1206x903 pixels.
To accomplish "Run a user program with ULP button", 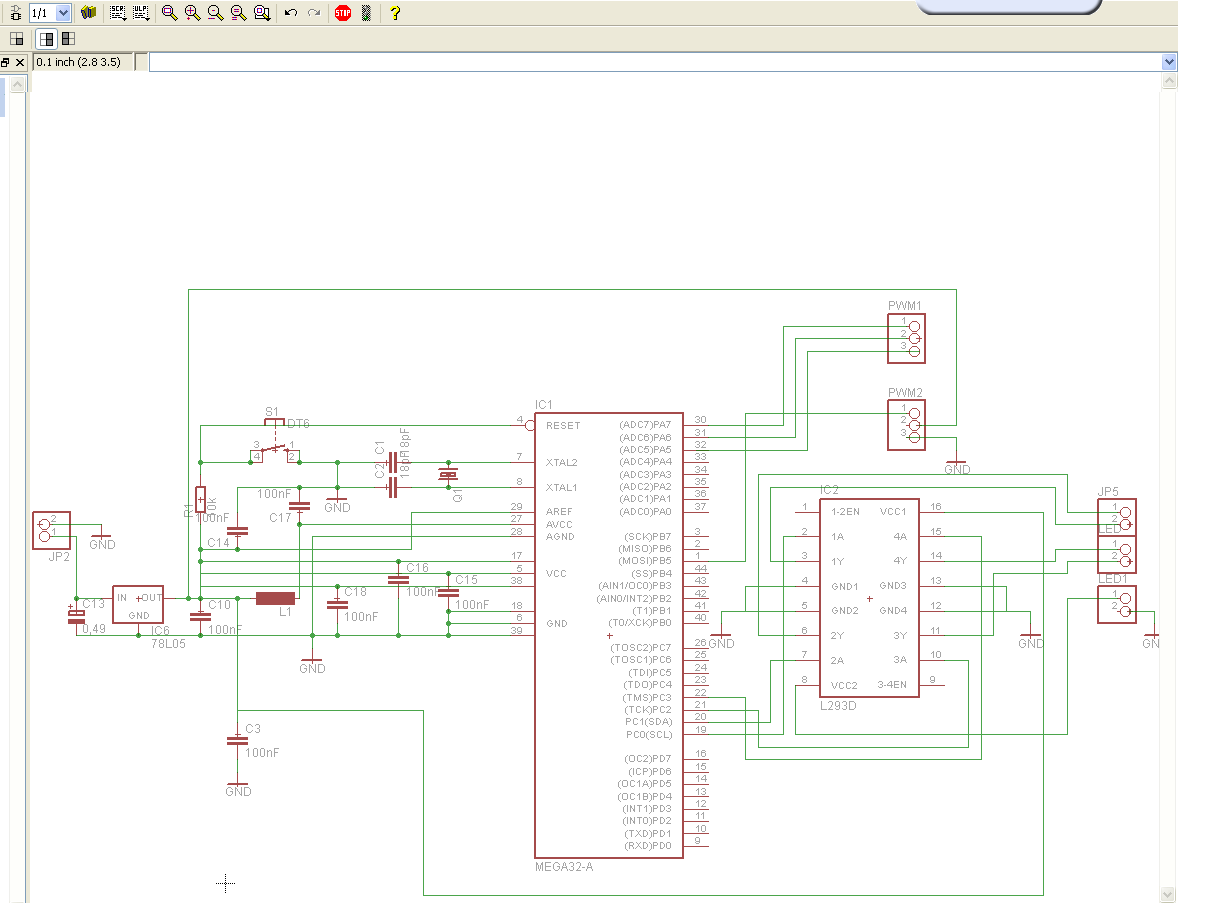I will pos(141,13).
